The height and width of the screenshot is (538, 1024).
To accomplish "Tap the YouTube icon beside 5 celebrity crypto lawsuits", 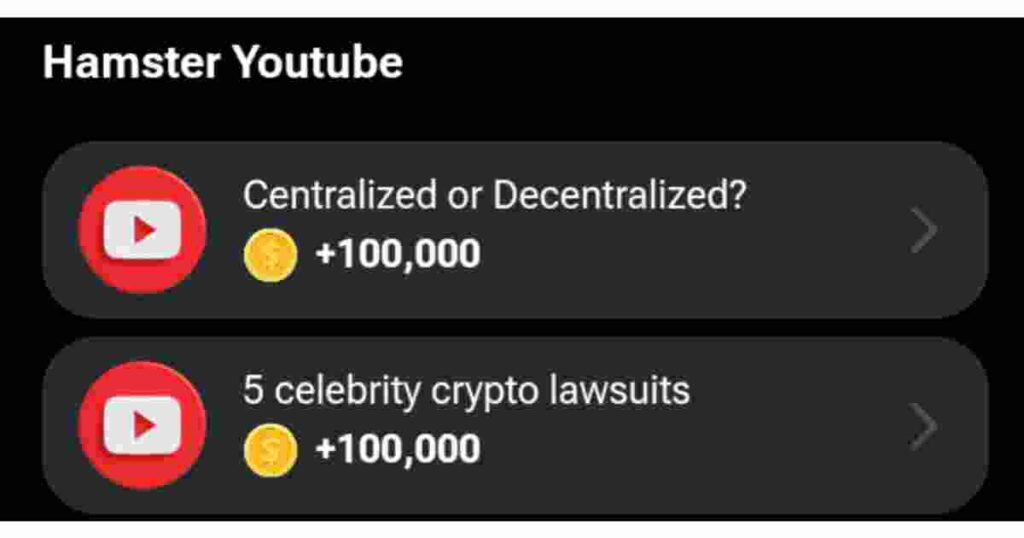I will (x=142, y=425).
